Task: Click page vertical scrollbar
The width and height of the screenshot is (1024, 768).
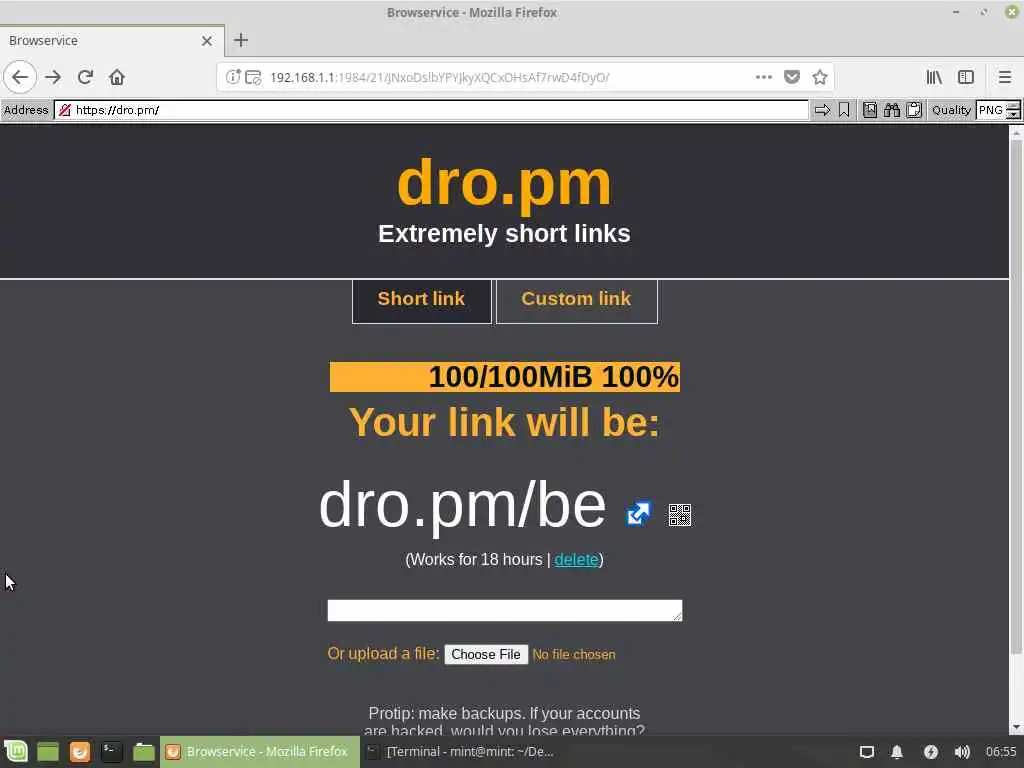Action: pyautogui.click(x=1016, y=396)
